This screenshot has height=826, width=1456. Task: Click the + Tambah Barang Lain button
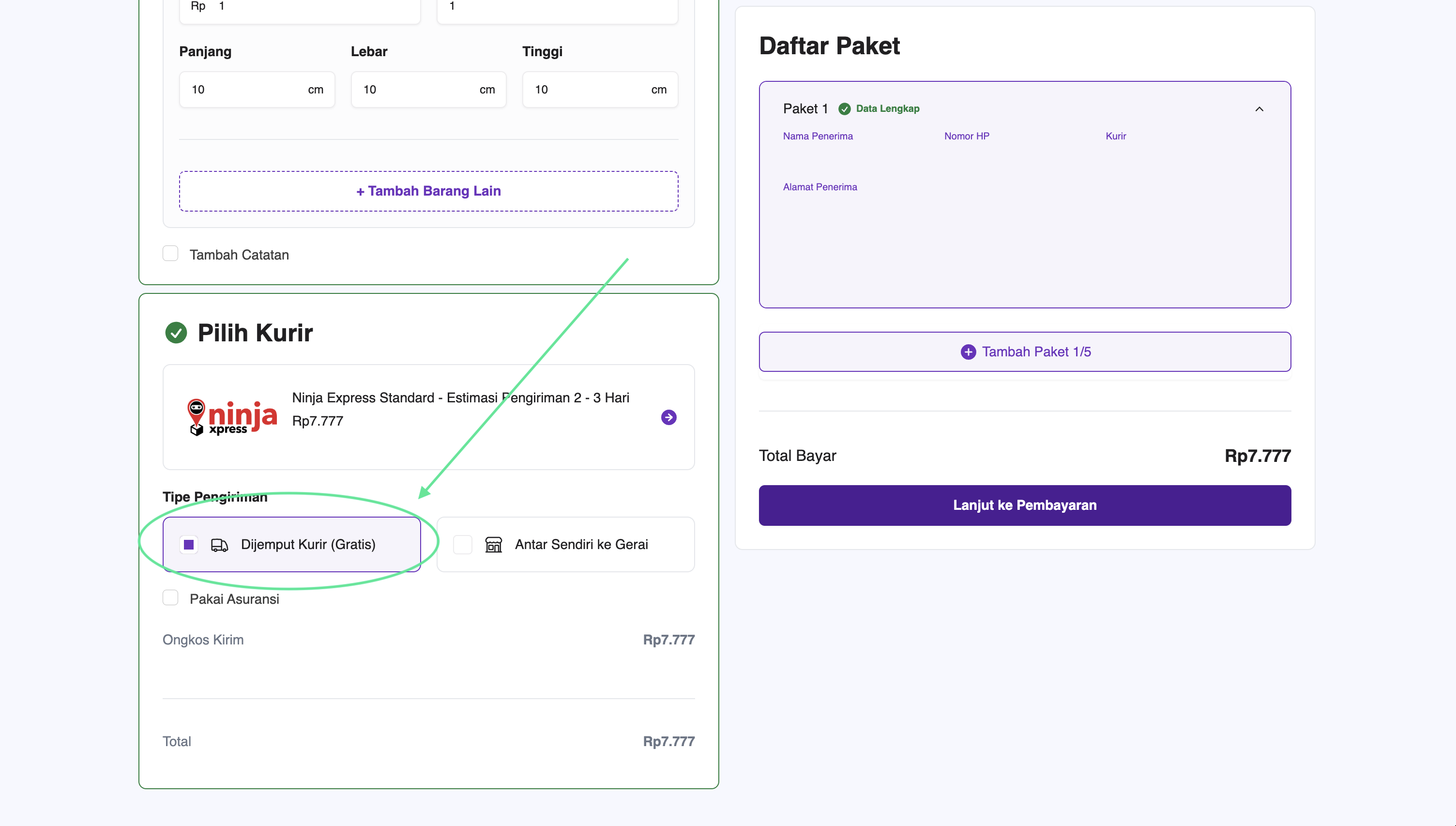[429, 191]
